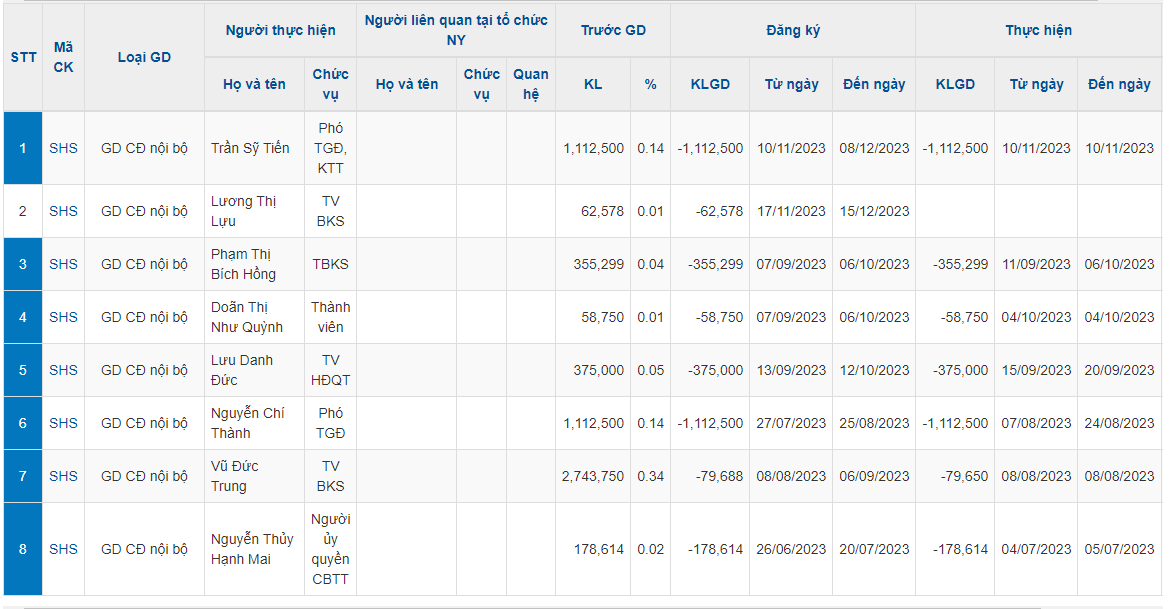Click the Loại GD column header
This screenshot has height=609, width=1169.
coord(144,57)
